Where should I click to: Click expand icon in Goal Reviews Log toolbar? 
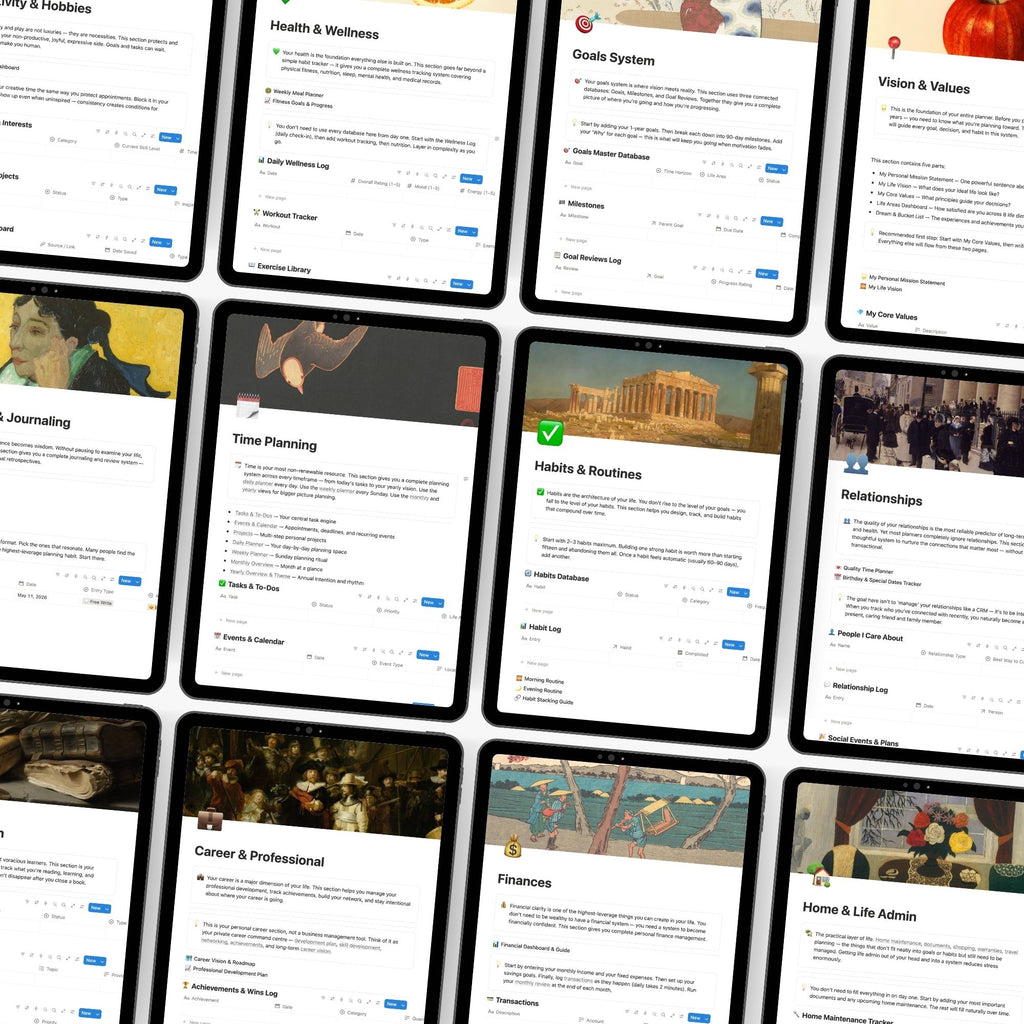point(741,271)
